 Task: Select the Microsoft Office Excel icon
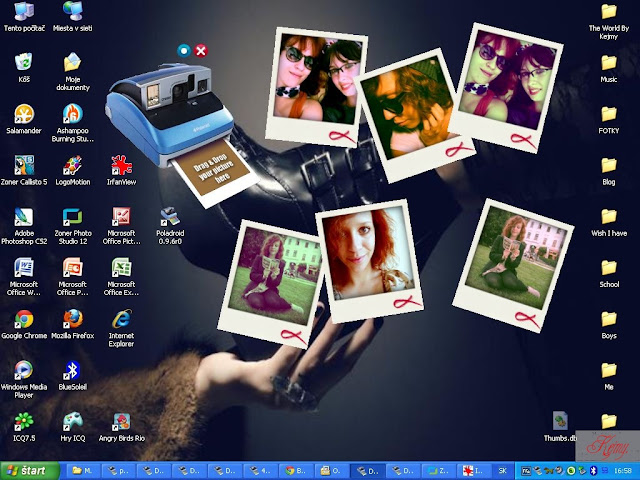tap(121, 277)
